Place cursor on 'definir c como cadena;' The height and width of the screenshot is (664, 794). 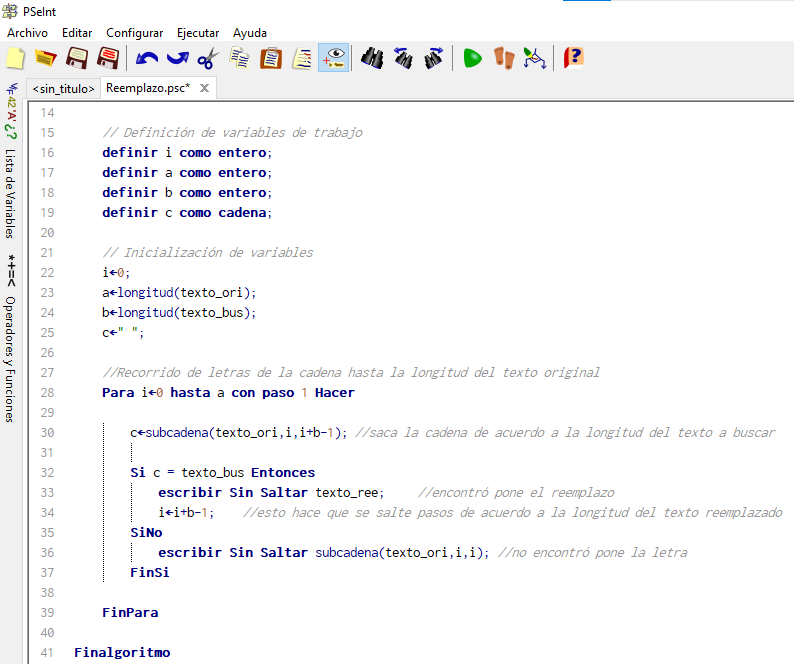click(187, 213)
